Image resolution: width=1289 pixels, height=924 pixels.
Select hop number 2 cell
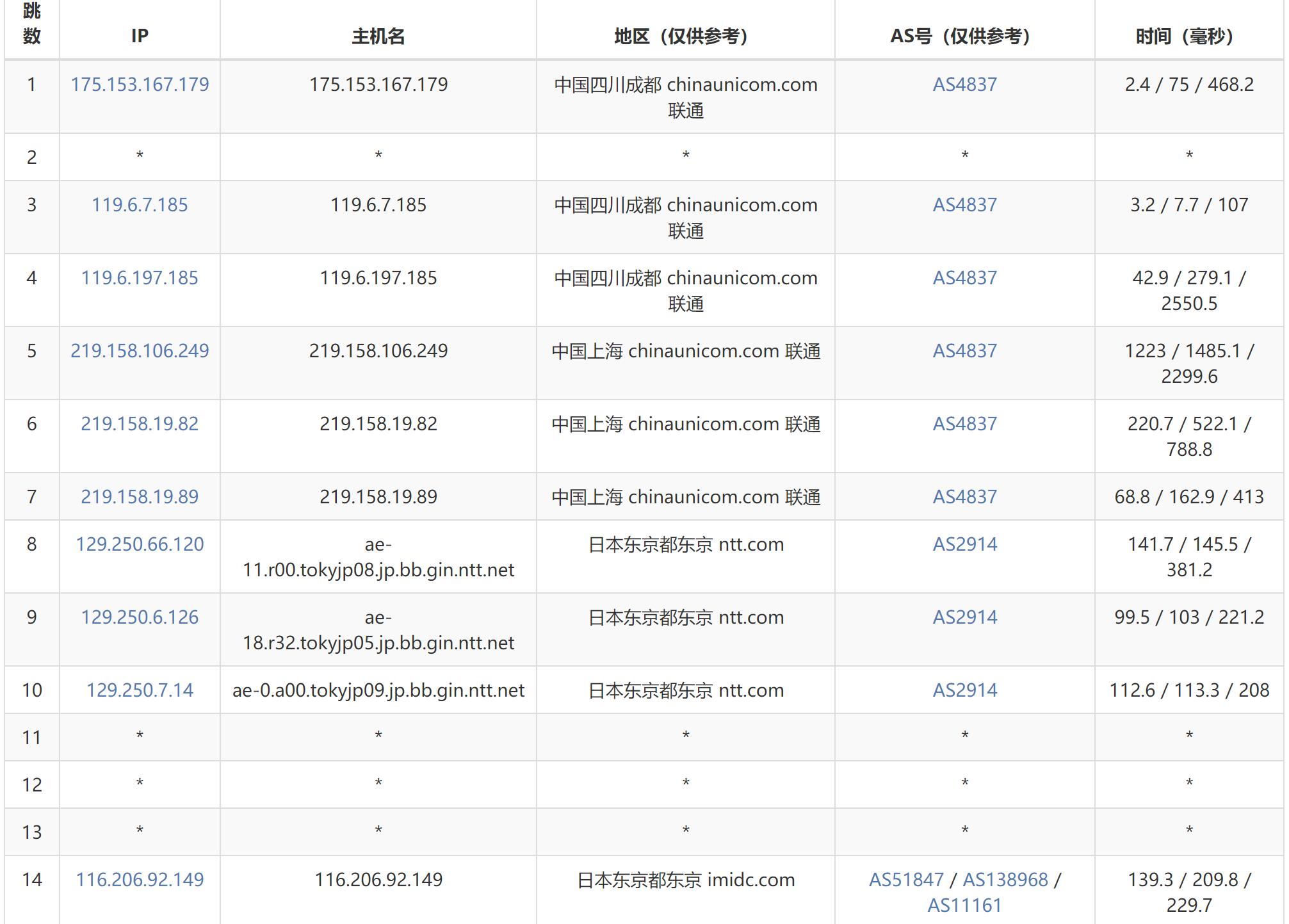(x=32, y=158)
